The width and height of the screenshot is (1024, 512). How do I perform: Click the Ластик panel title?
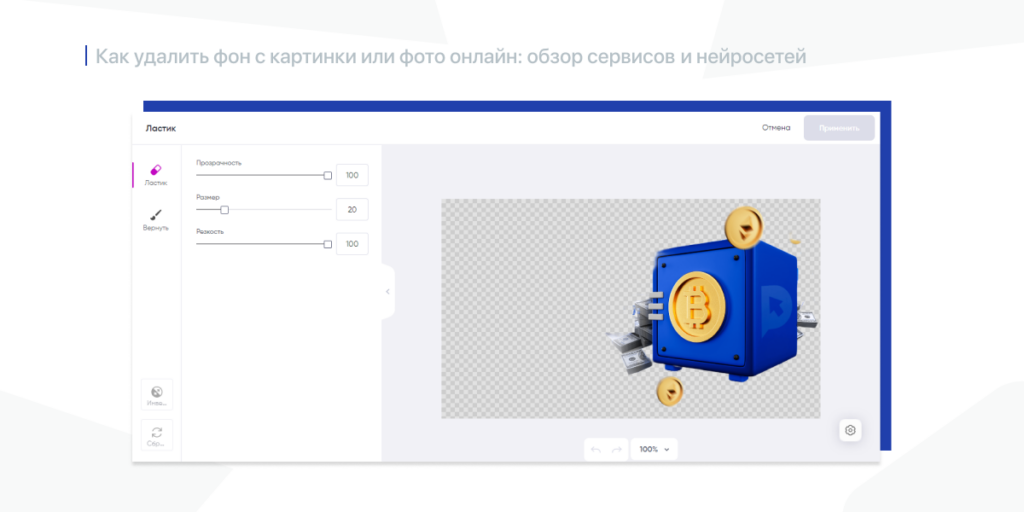tap(161, 128)
